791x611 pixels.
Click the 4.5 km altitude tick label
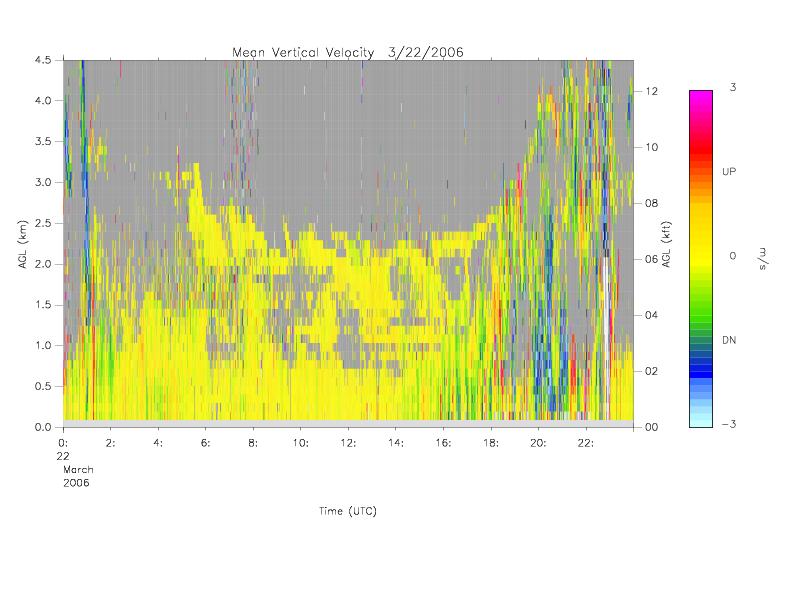pos(43,60)
